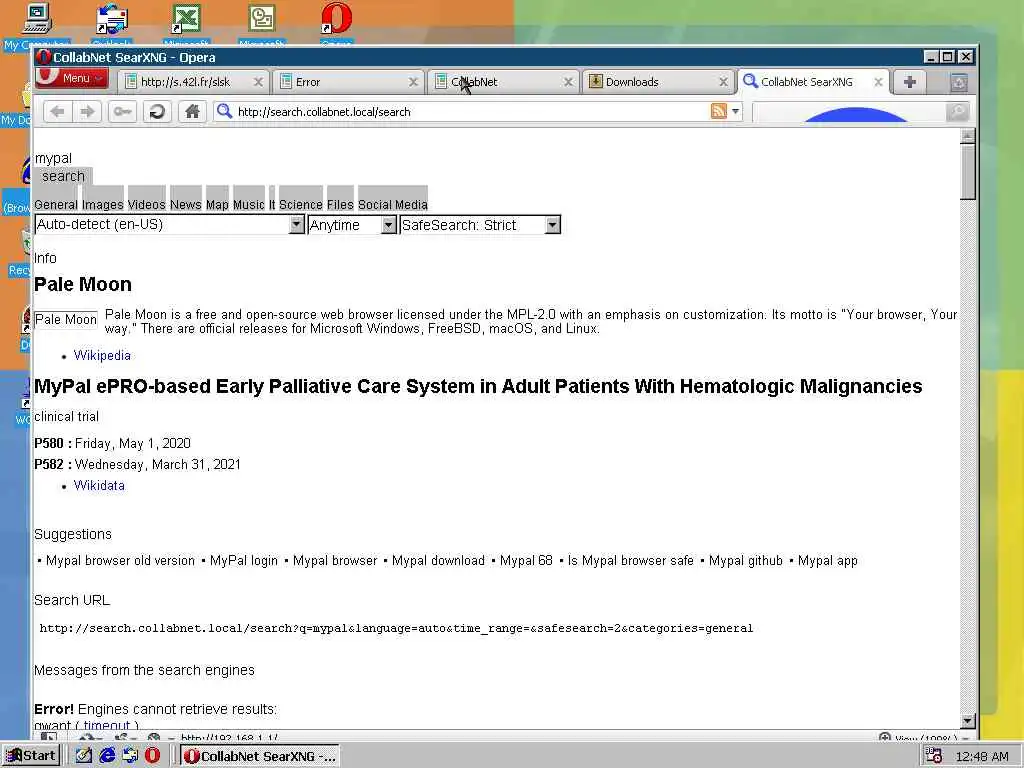The height and width of the screenshot is (768, 1024).
Task: Click the Pale Moon image placeholder
Action: tap(66, 319)
